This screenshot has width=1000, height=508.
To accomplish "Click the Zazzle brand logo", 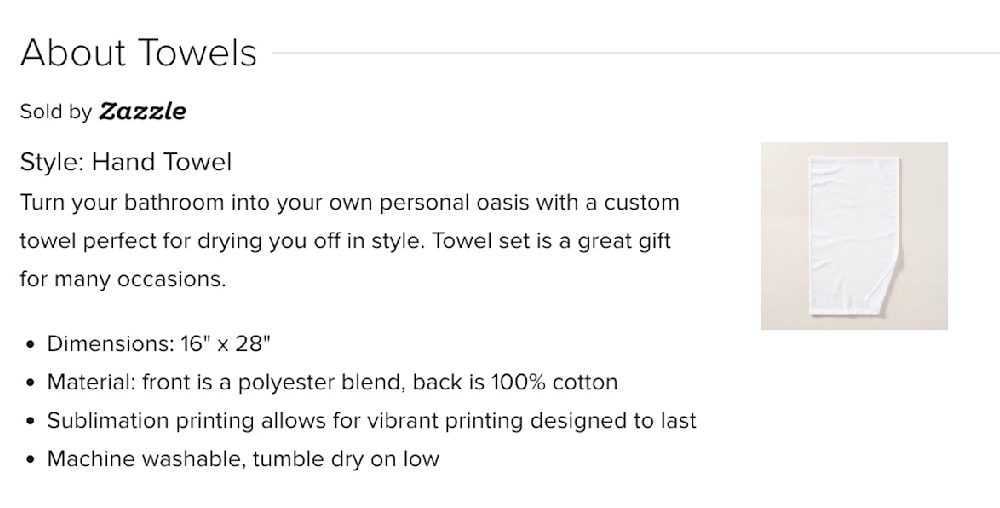I will click(x=142, y=111).
